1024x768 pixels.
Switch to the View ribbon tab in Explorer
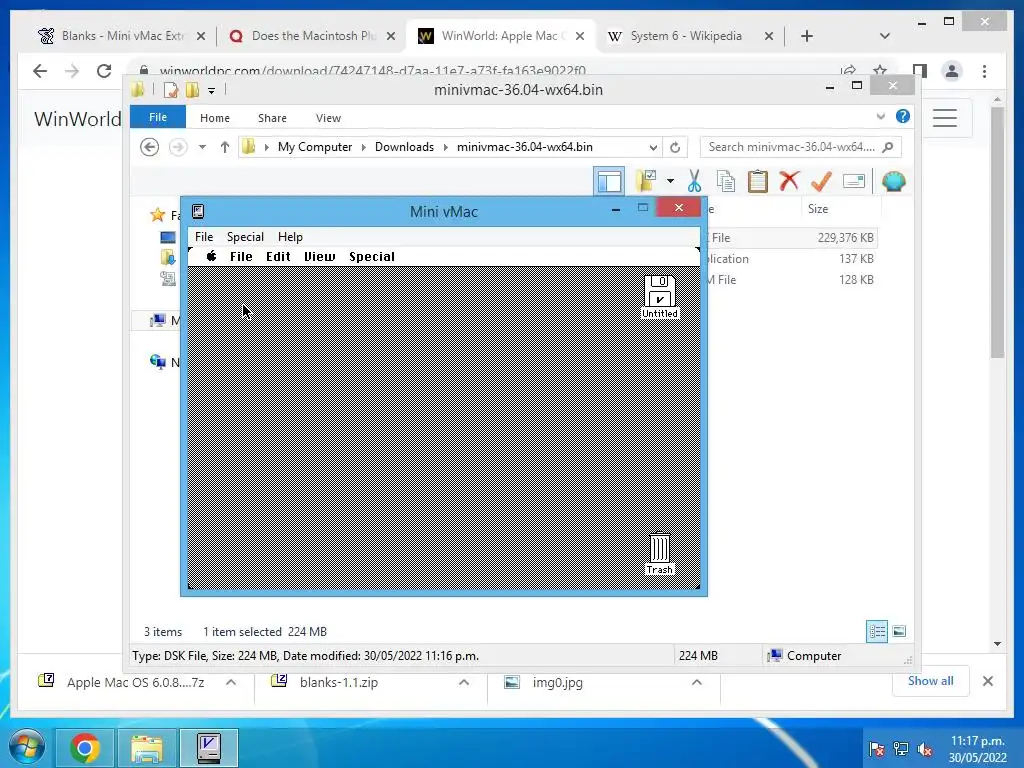(328, 118)
